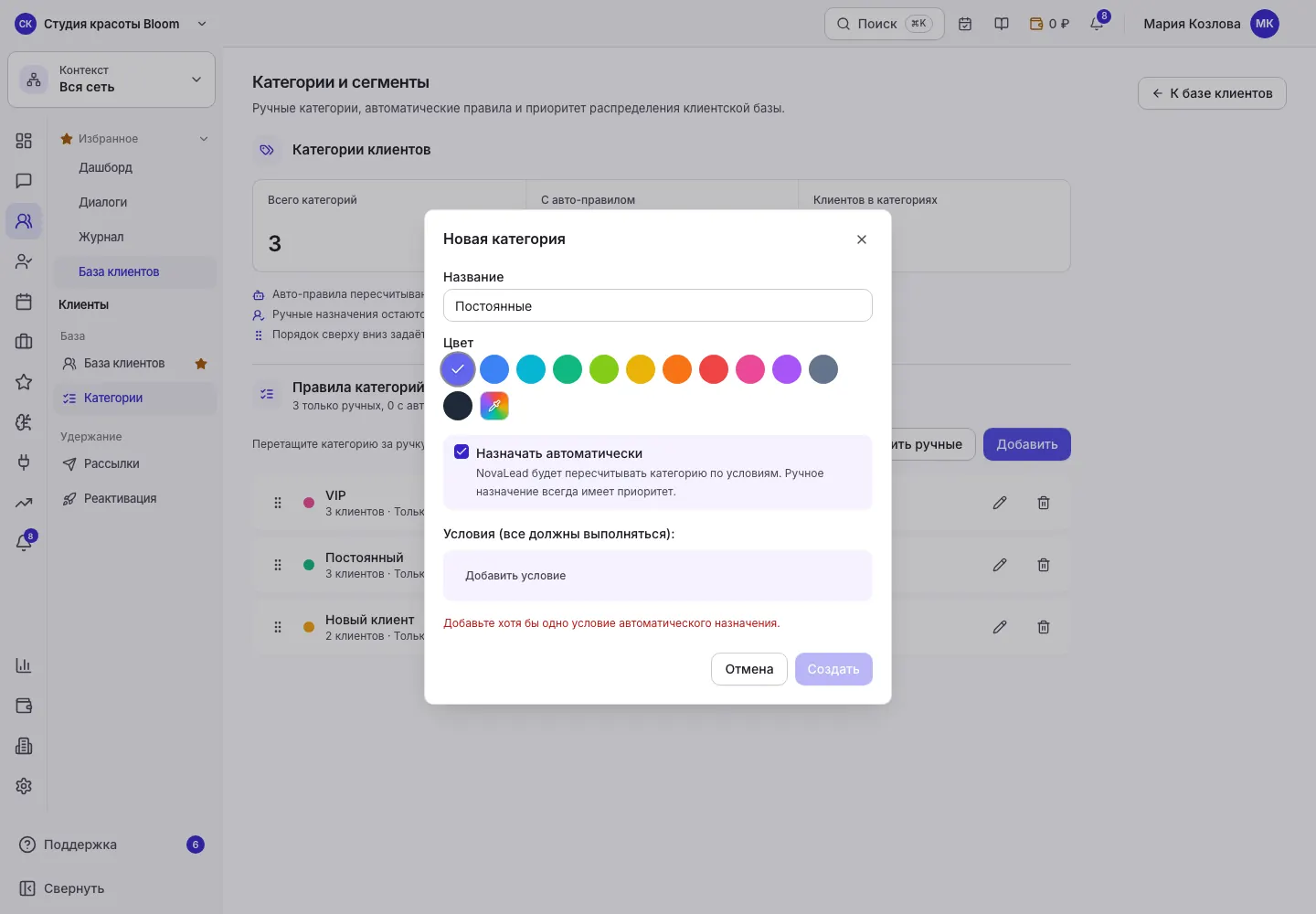This screenshot has width=1316, height=914.
Task: Click the Название input field
Action: click(658, 305)
